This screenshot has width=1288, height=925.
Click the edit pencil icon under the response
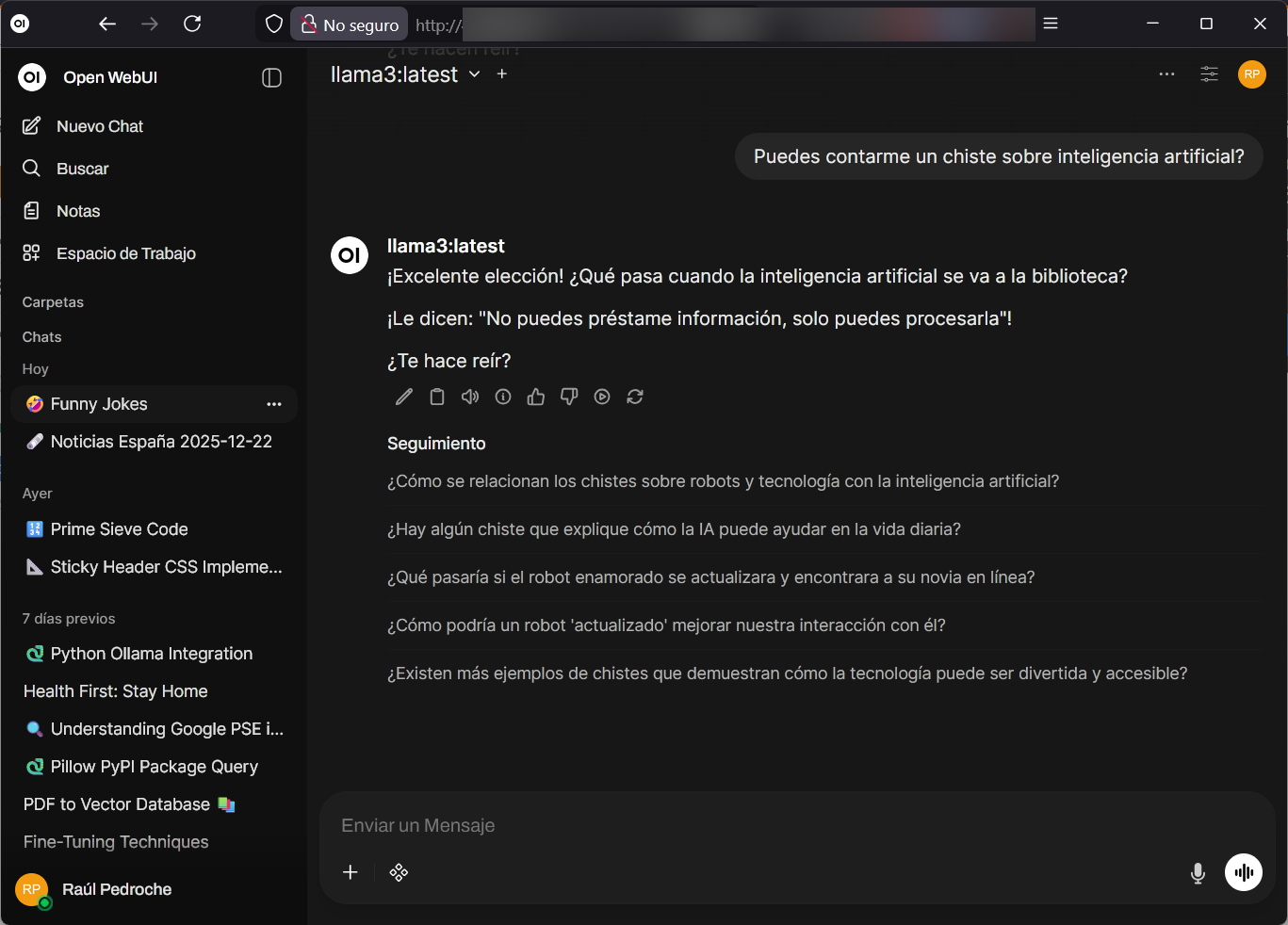click(404, 397)
